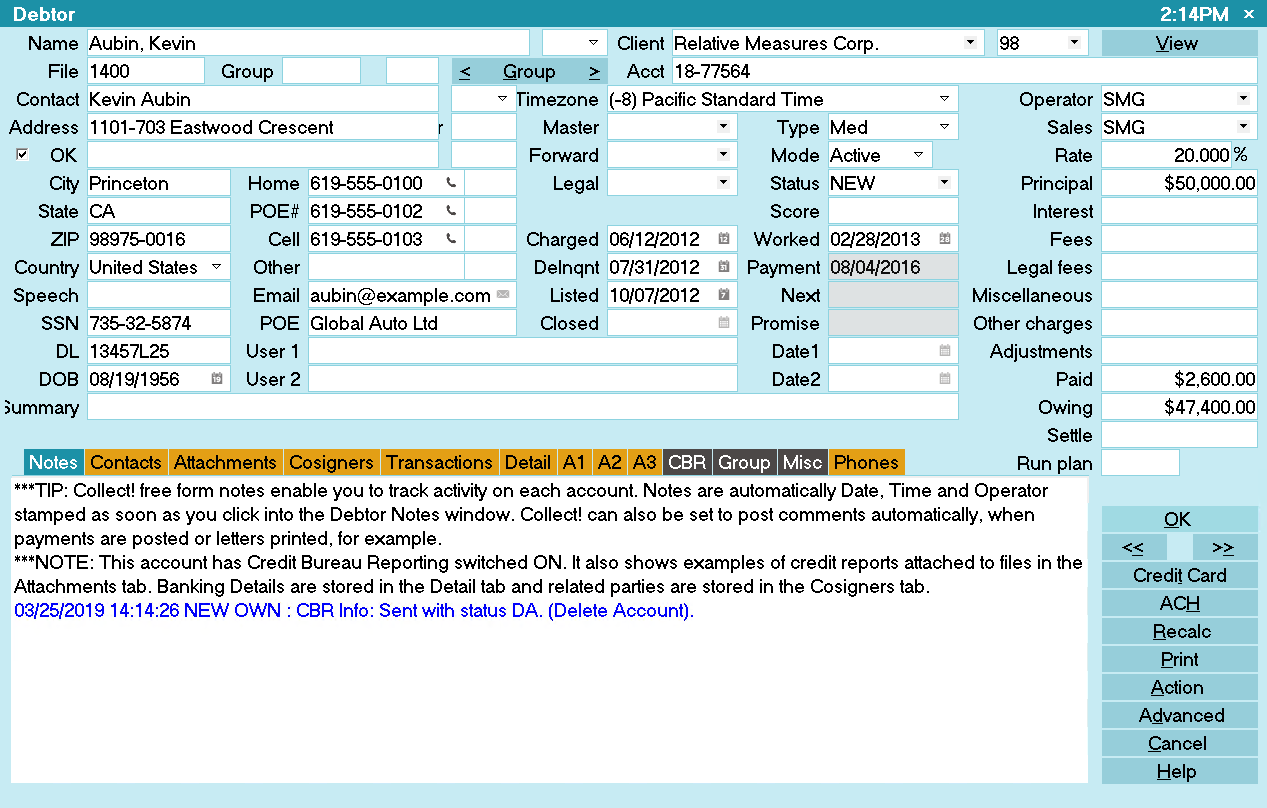Viewport: 1267px width, 808px height.
Task: Select the A2 tab
Action: tap(609, 462)
